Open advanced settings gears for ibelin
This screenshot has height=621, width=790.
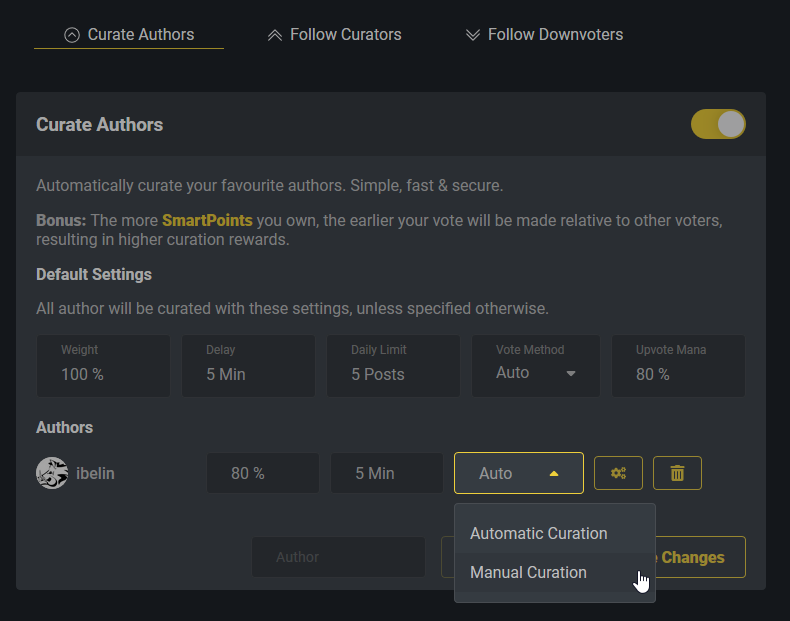click(618, 473)
